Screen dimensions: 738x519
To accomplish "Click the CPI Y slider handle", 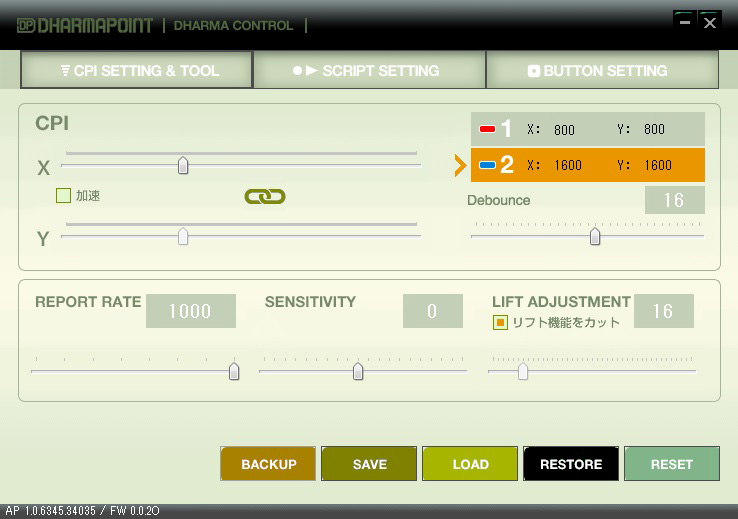I will click(x=183, y=236).
